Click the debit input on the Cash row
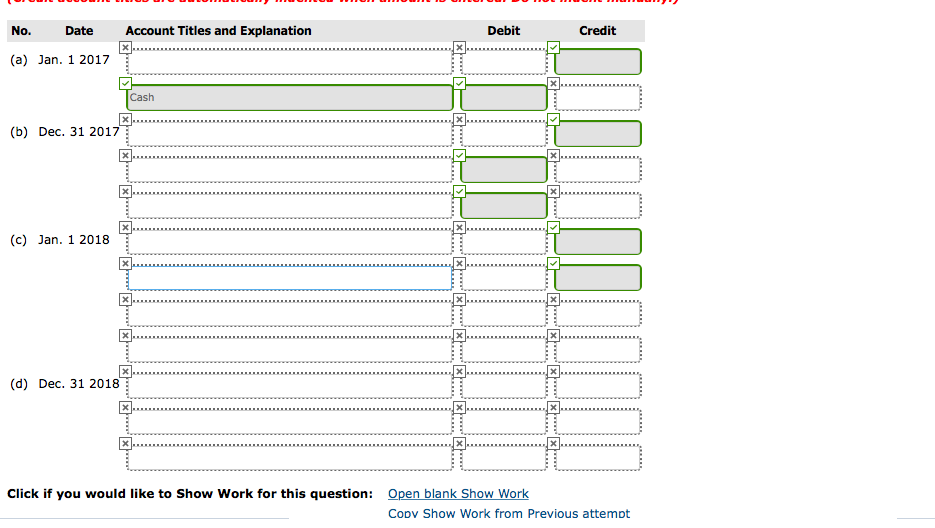Viewport: 935px width, 528px height. (x=504, y=98)
